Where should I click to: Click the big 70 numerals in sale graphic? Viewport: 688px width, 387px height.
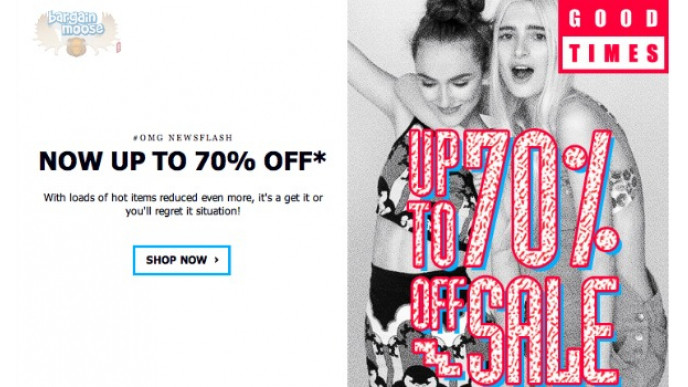[511, 197]
